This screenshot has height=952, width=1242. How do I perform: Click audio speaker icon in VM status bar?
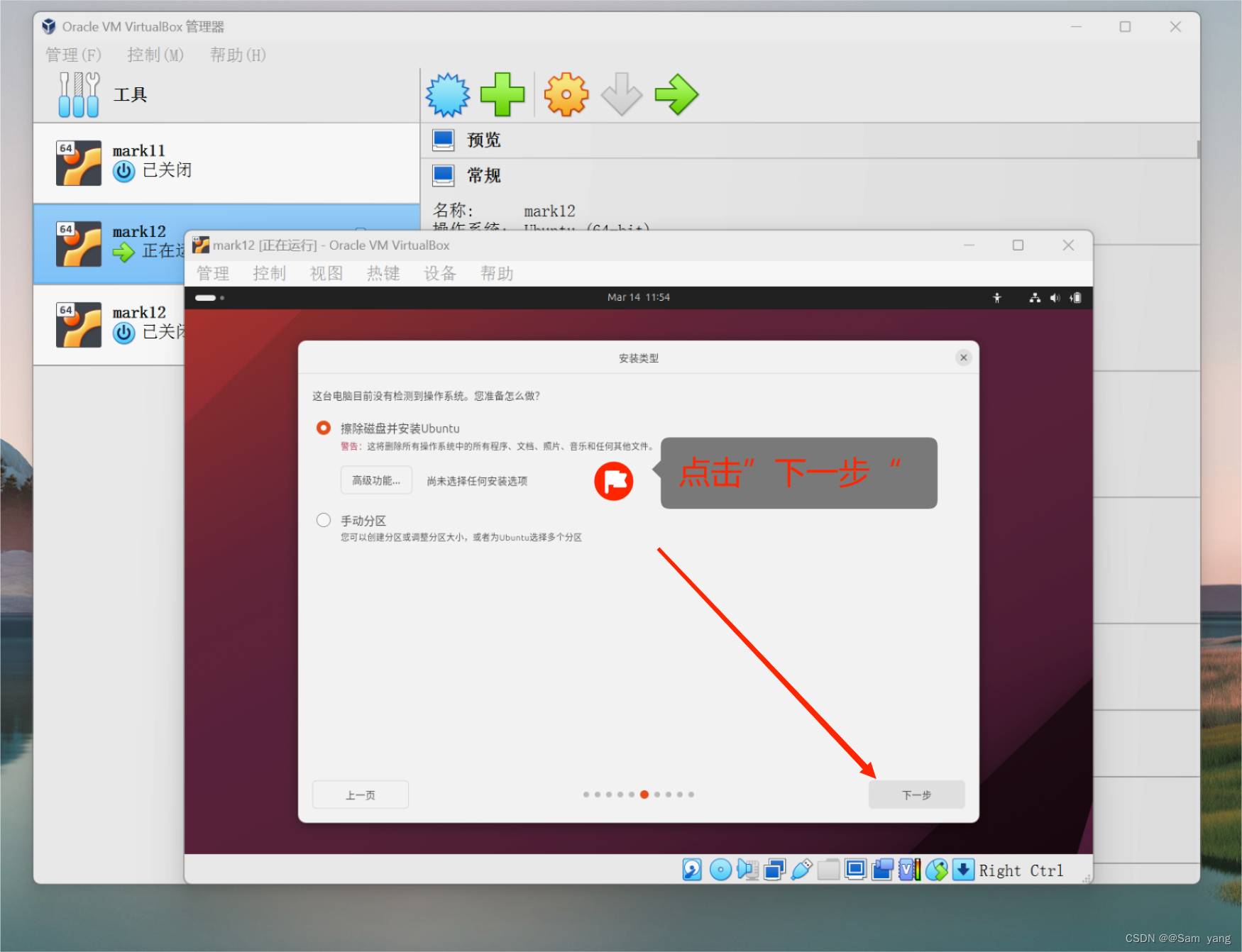click(x=747, y=870)
